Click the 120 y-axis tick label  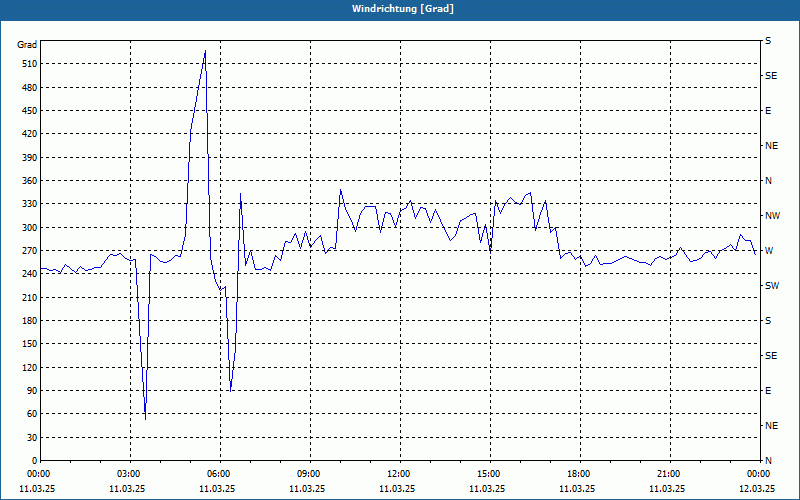(x=30, y=367)
